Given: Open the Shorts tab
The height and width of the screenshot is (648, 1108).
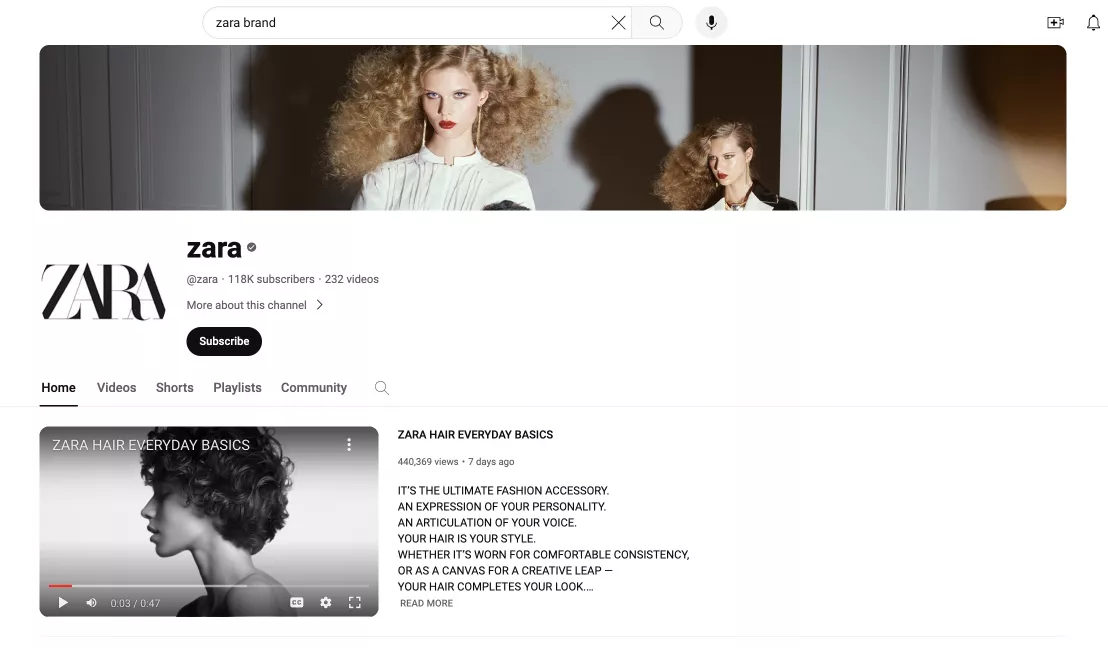Looking at the screenshot, I should coord(175,387).
